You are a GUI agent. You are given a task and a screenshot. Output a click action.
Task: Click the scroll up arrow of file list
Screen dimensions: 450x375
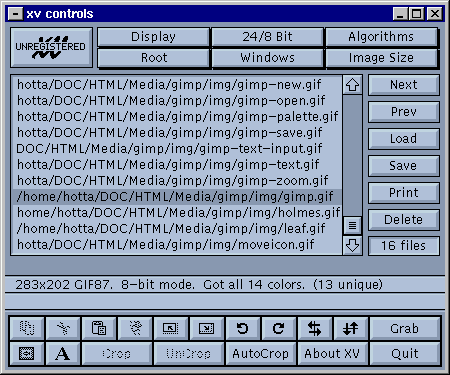[352, 85]
